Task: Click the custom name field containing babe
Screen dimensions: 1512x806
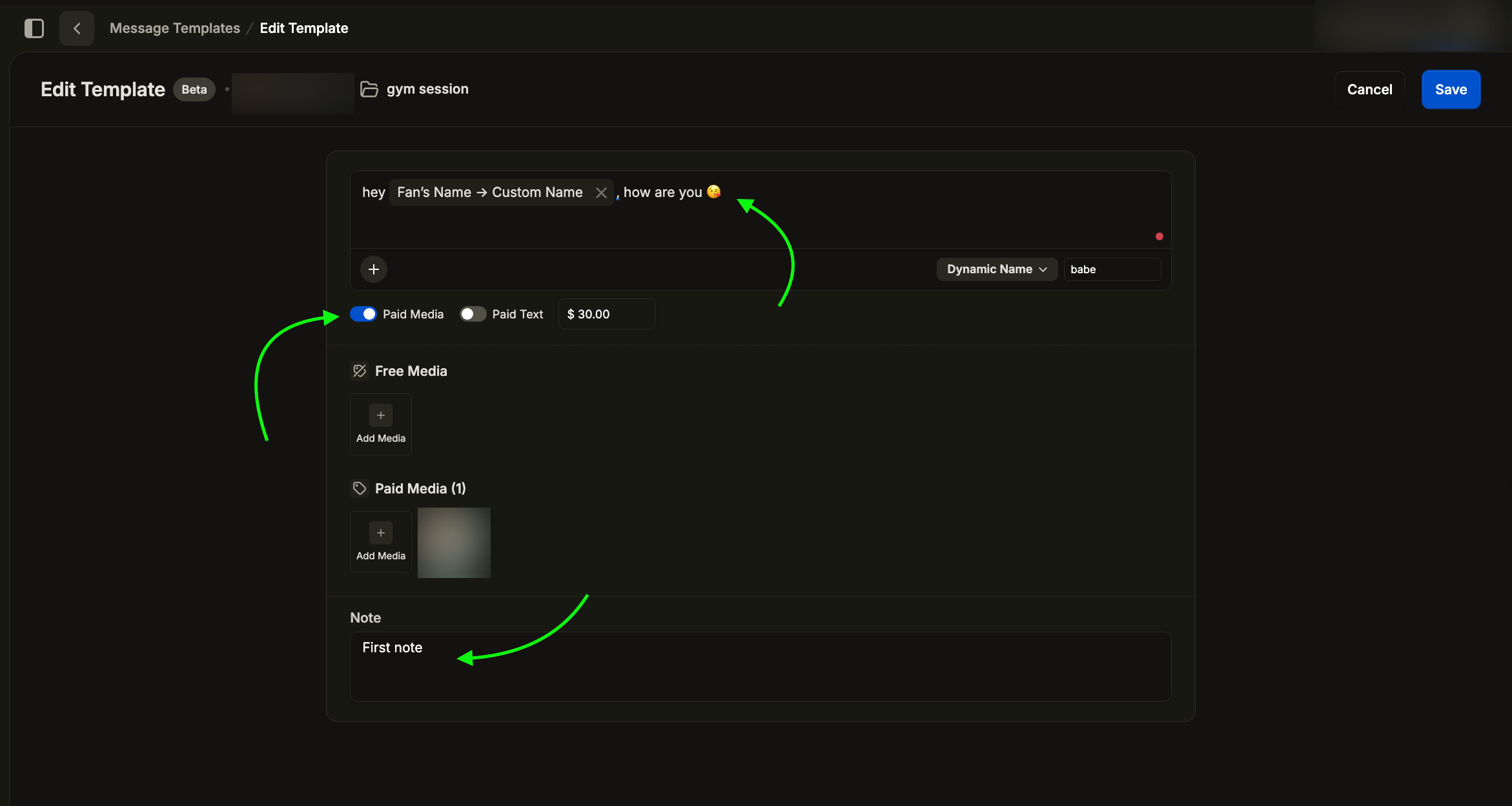Action: (1112, 269)
